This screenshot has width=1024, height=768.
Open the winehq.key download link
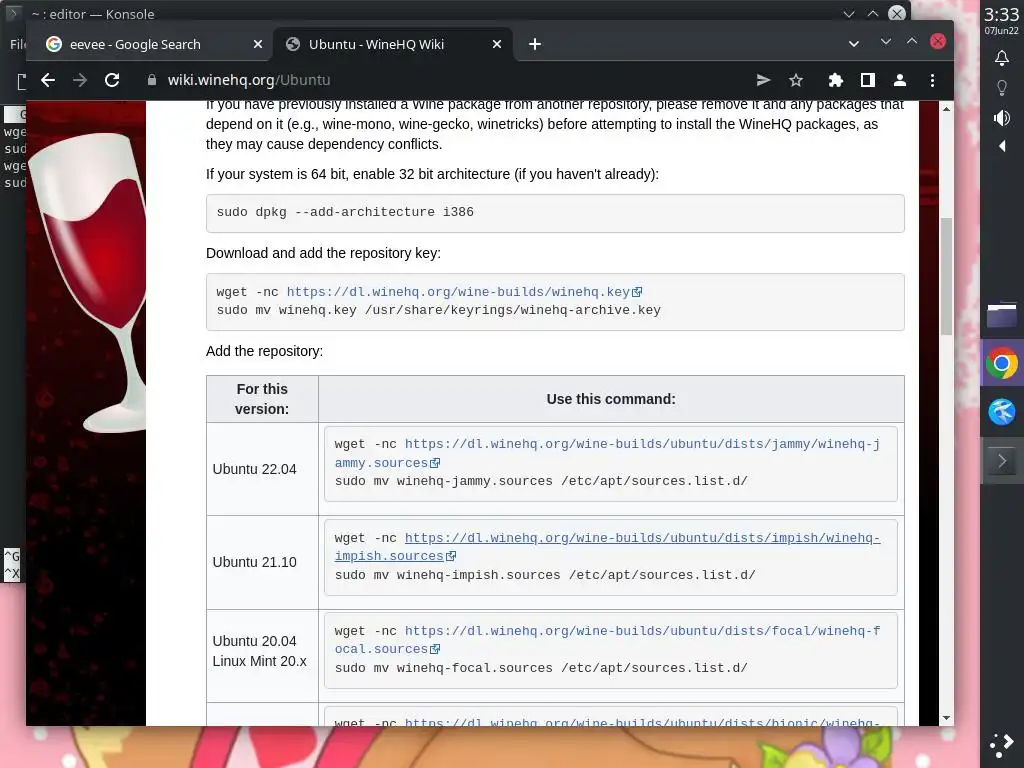tap(464, 292)
